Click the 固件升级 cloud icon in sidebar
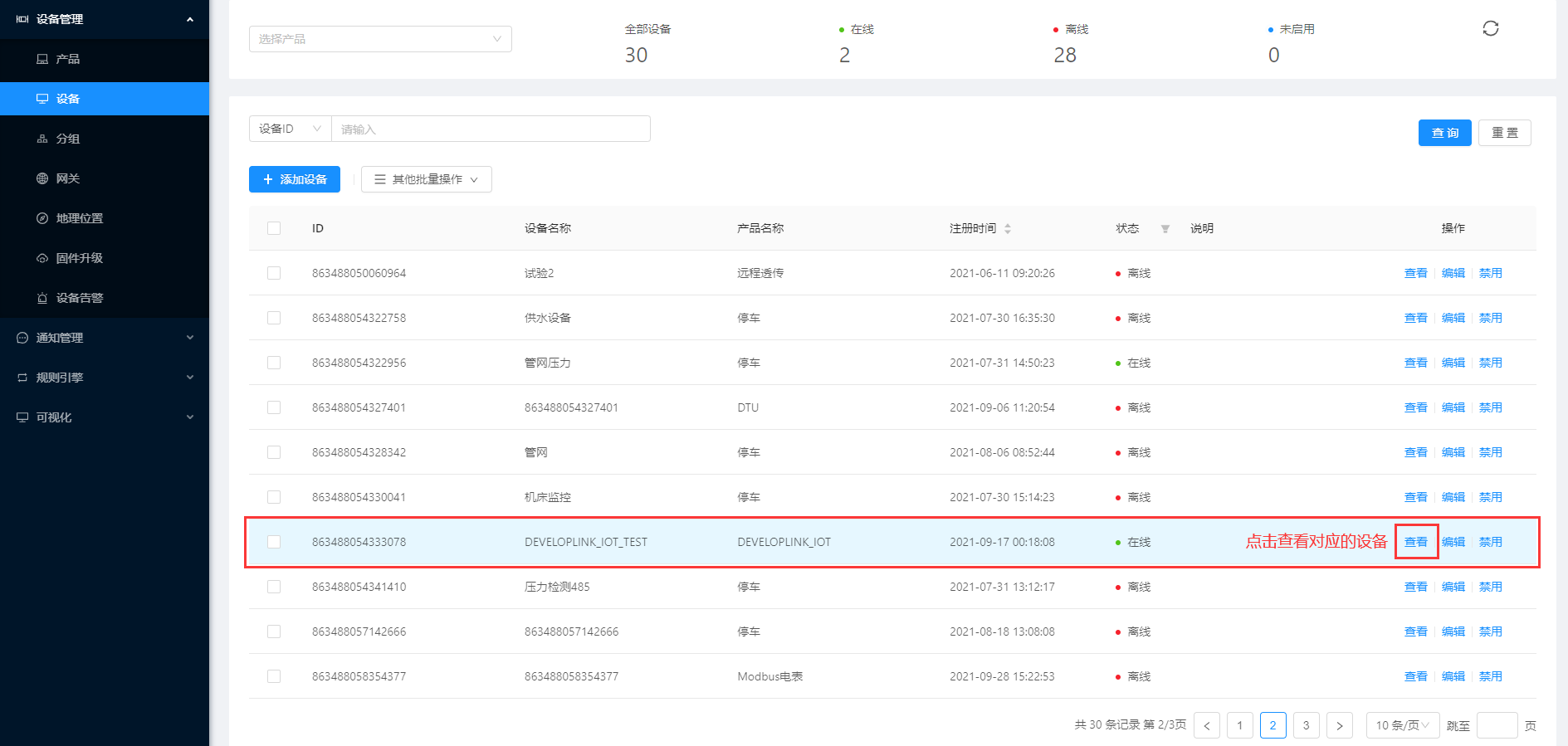 (x=42, y=258)
